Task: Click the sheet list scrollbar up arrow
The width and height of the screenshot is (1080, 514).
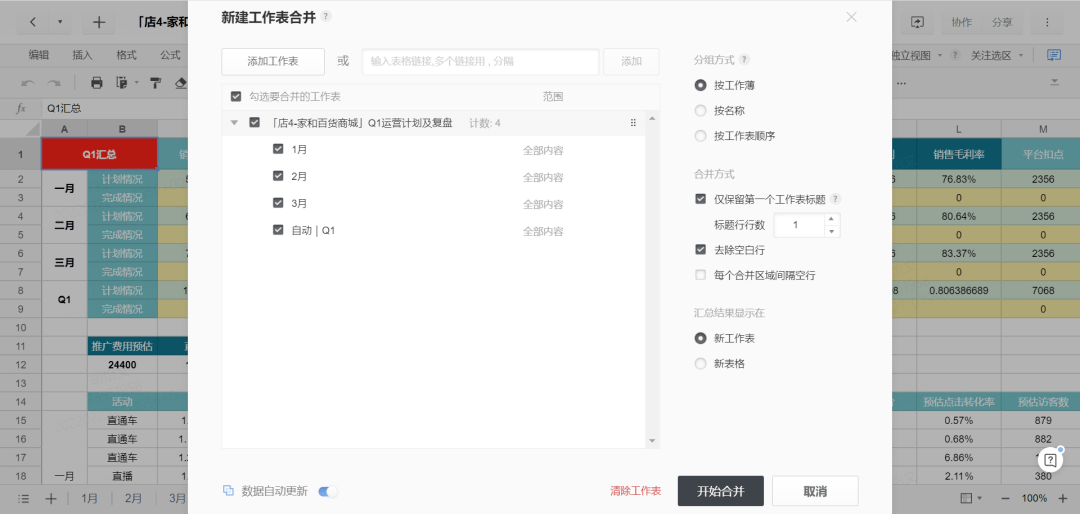Action: pyautogui.click(x=652, y=119)
